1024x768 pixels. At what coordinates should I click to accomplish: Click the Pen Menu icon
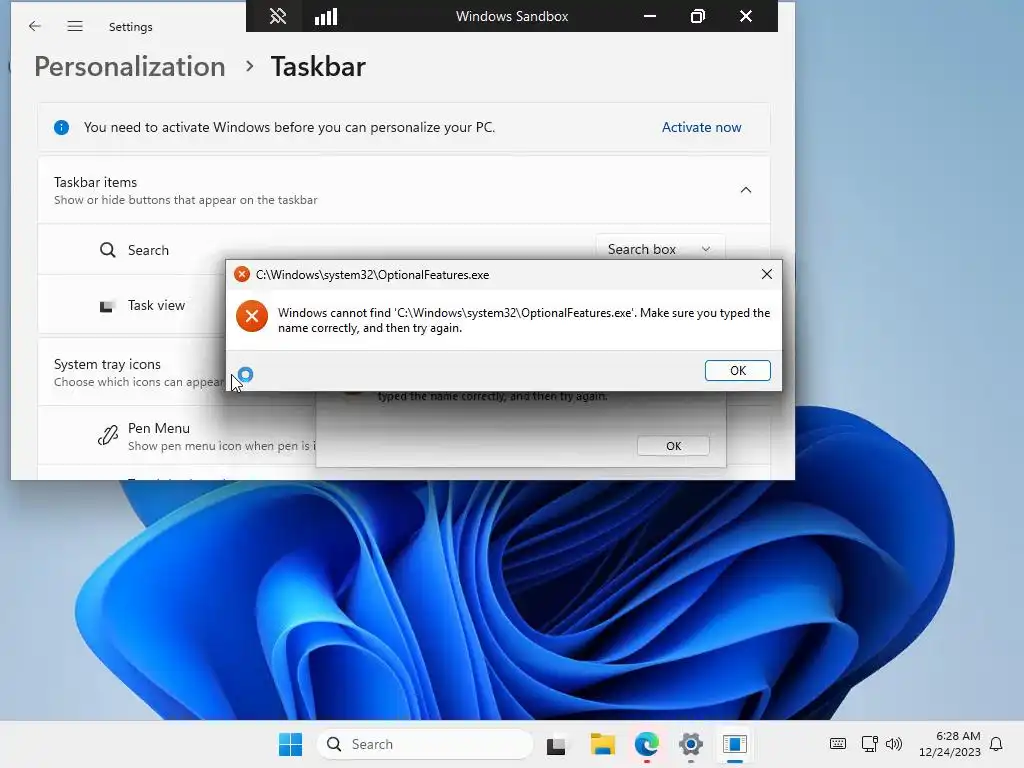[108, 435]
